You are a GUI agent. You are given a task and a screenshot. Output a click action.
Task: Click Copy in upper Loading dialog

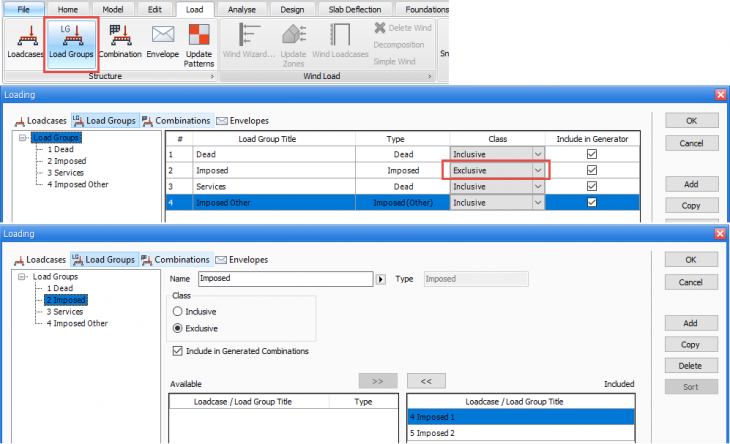[x=691, y=206]
